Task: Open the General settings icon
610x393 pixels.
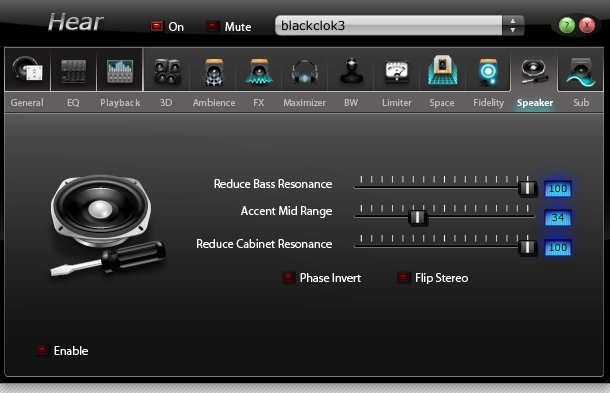Action: coord(27,70)
